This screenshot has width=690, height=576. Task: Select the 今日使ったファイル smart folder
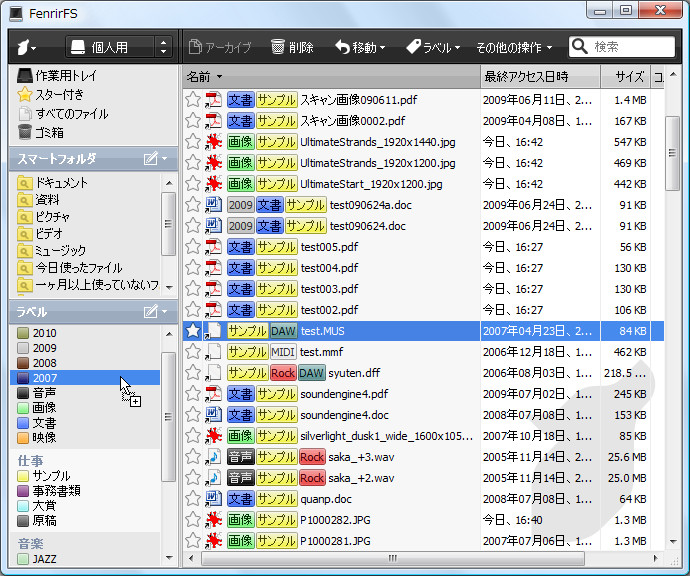(70, 268)
